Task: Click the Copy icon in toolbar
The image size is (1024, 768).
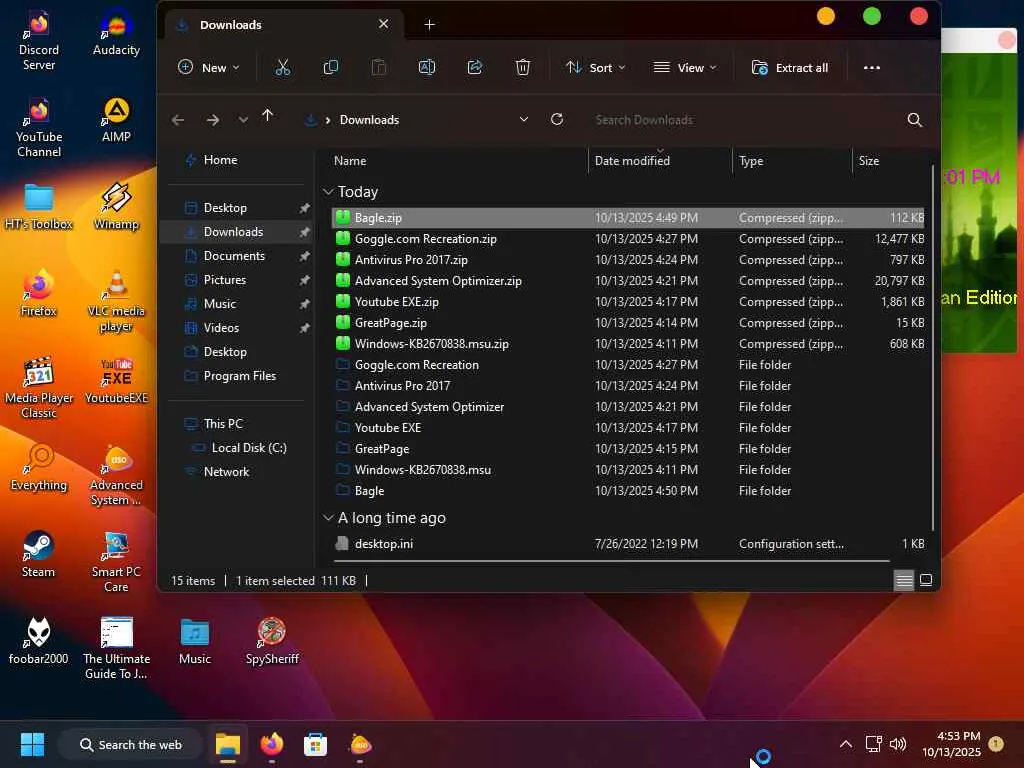Action: click(x=331, y=67)
